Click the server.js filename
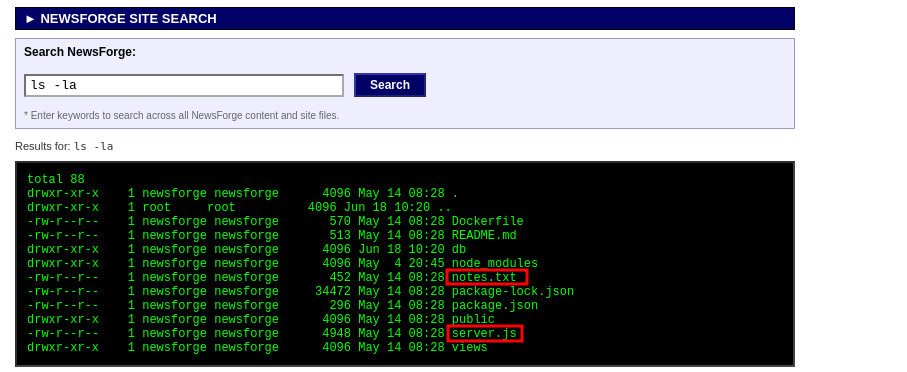Viewport: 907px width, 372px height. pyautogui.click(x=484, y=333)
